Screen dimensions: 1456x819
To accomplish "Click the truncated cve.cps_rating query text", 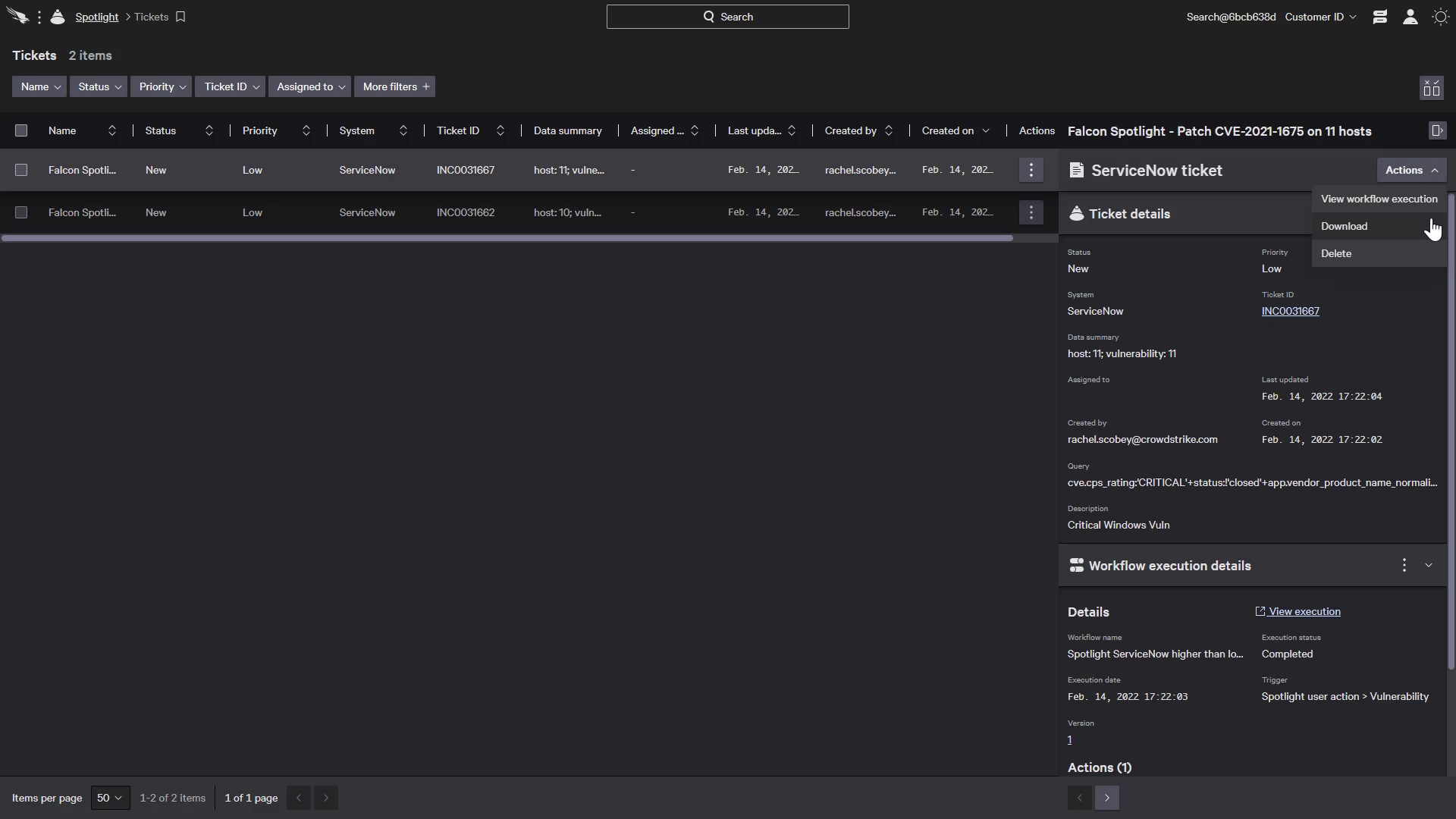I will pyautogui.click(x=1252, y=482).
